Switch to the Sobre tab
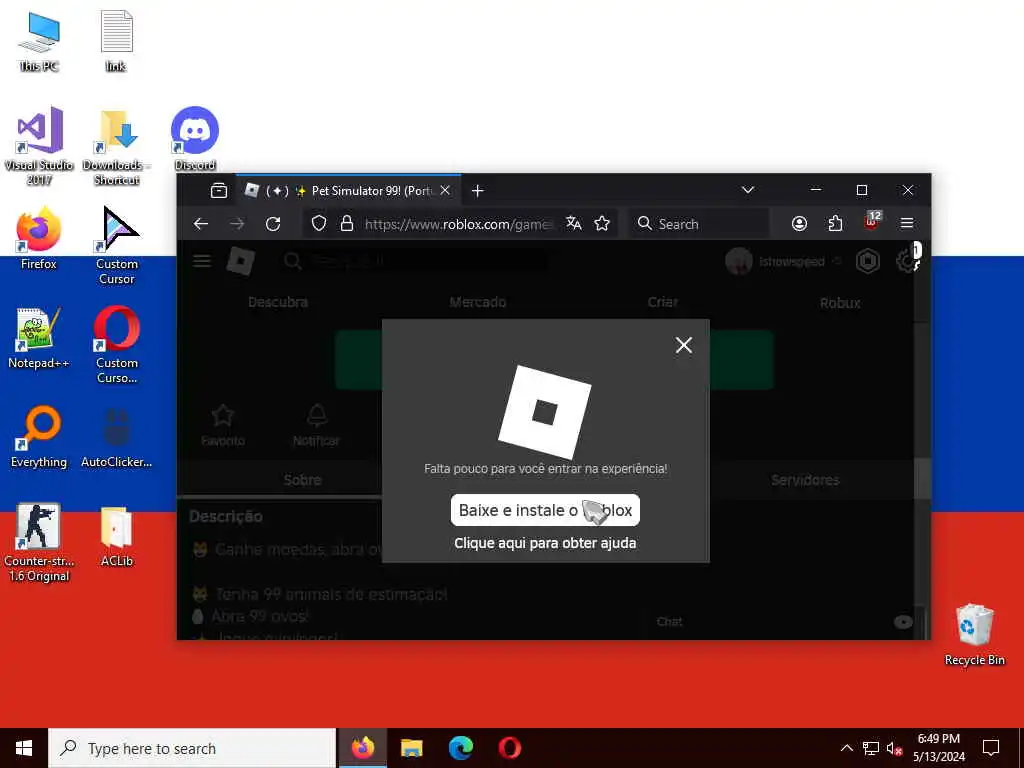Viewport: 1024px width, 768px height. pos(302,480)
